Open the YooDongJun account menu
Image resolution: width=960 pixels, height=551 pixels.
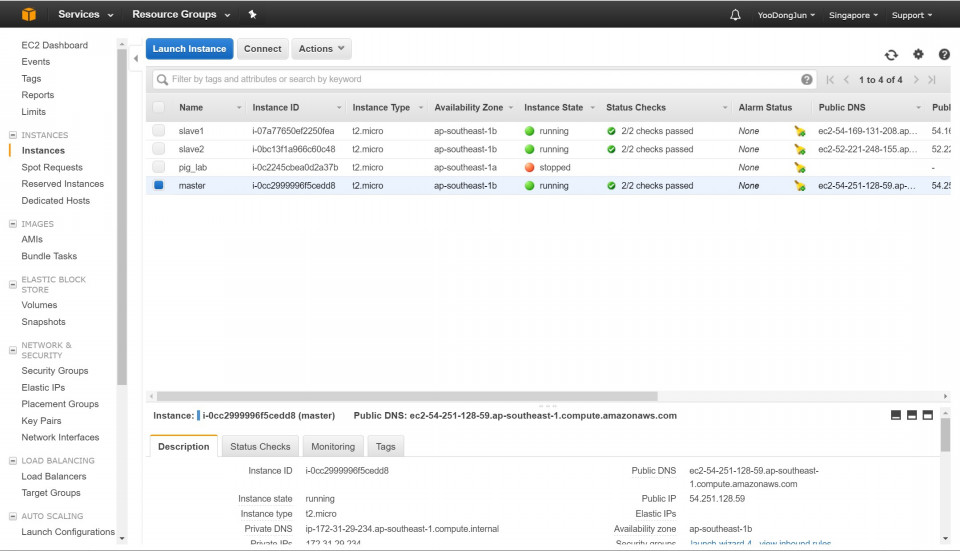786,15
